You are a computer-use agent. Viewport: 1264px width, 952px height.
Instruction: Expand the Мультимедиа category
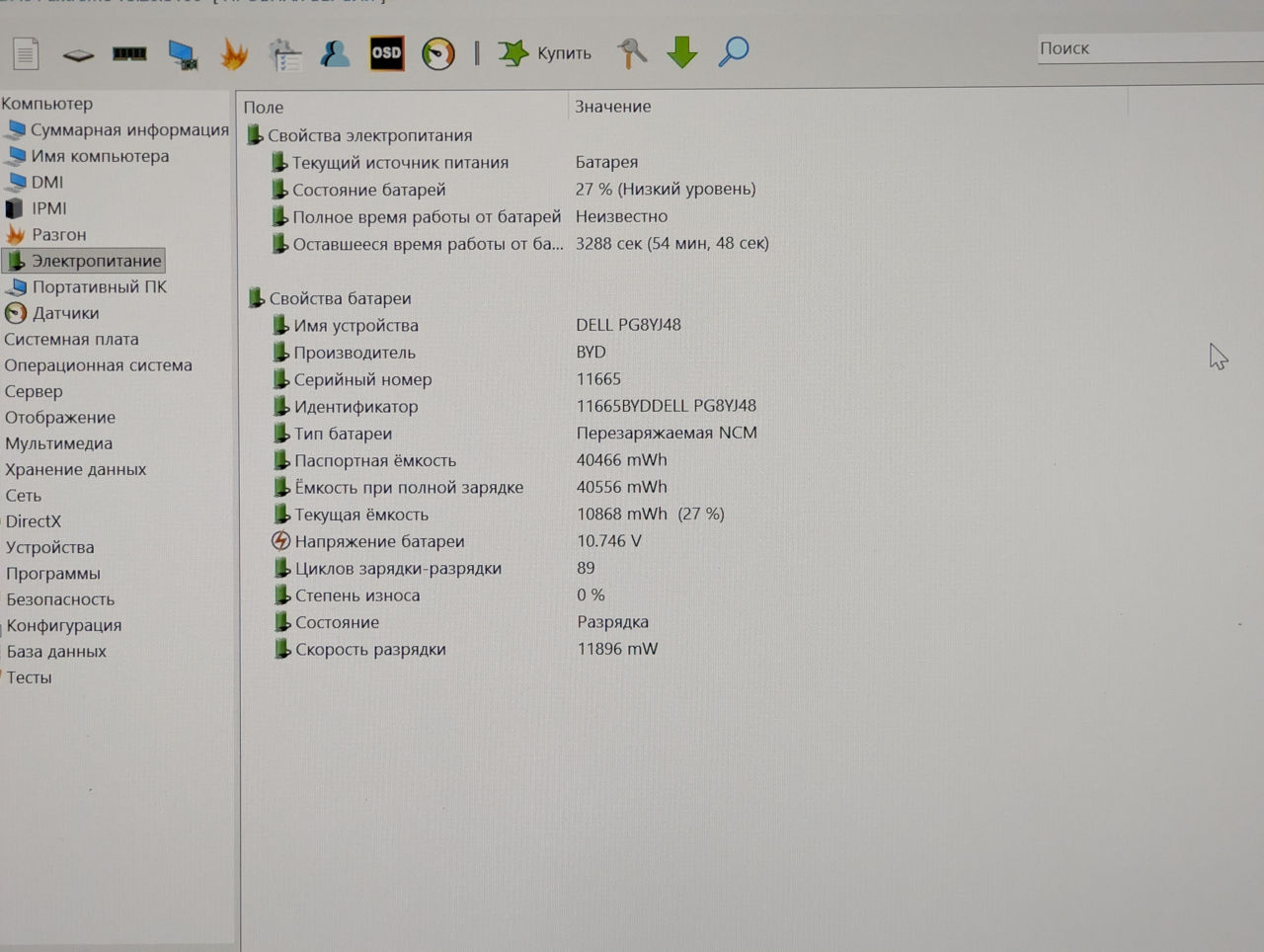(58, 443)
